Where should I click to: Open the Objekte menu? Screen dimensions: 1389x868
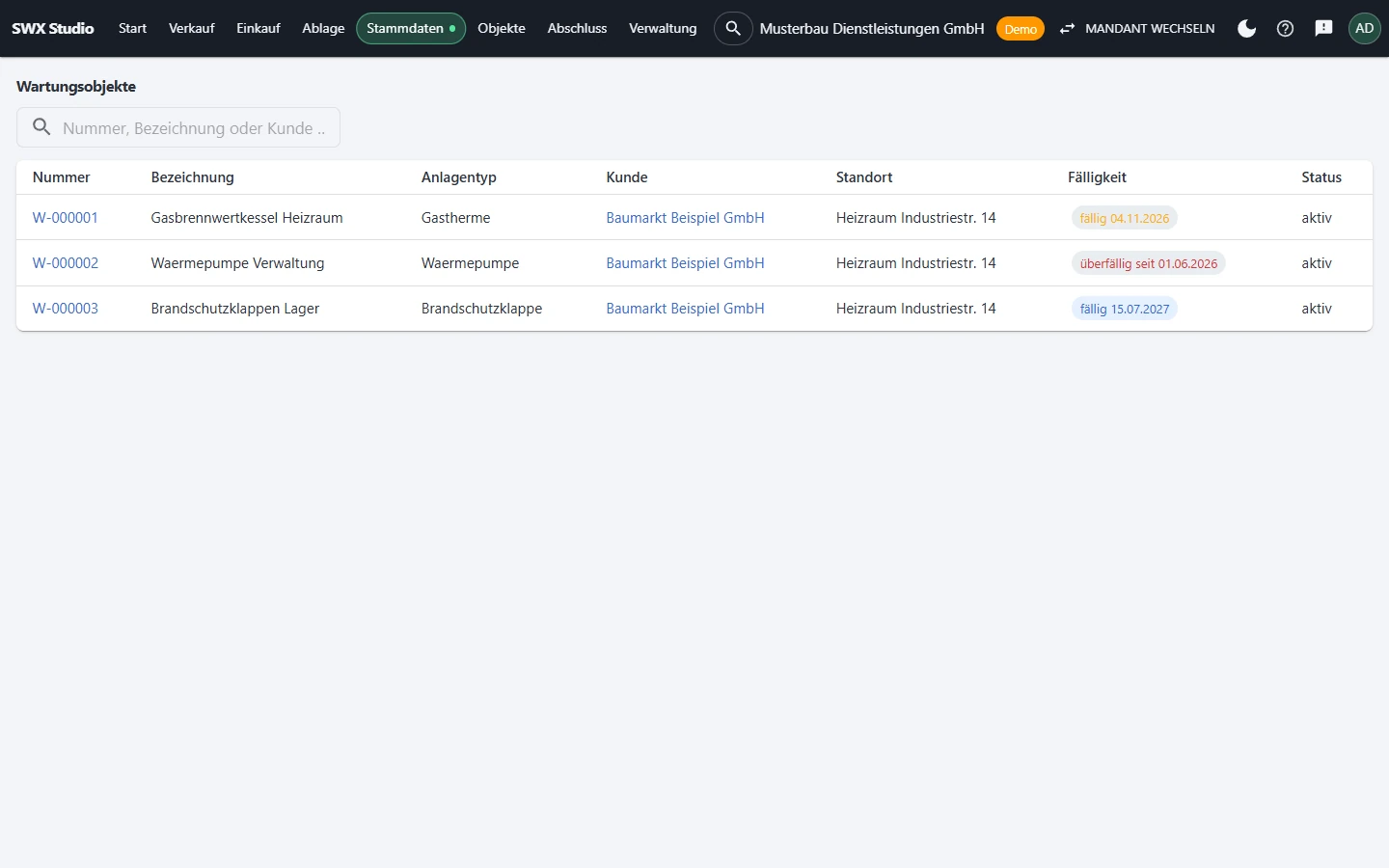(x=502, y=29)
